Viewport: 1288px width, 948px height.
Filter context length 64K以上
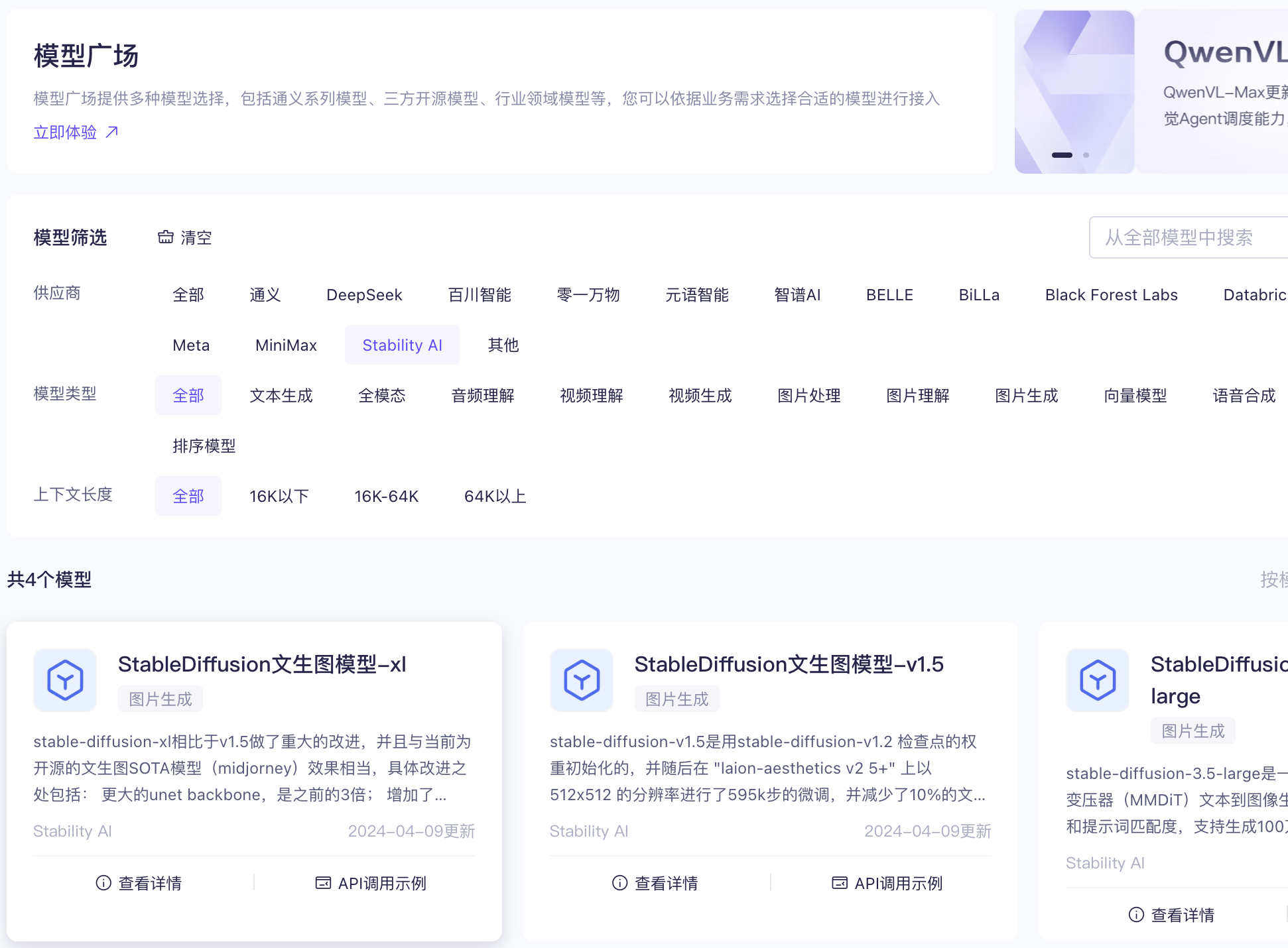[x=495, y=497]
